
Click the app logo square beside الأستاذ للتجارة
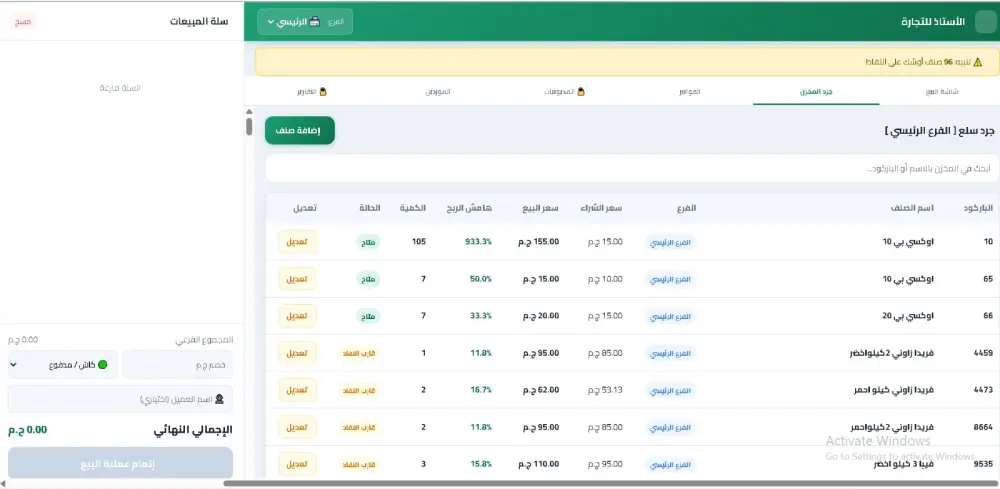(x=984, y=22)
